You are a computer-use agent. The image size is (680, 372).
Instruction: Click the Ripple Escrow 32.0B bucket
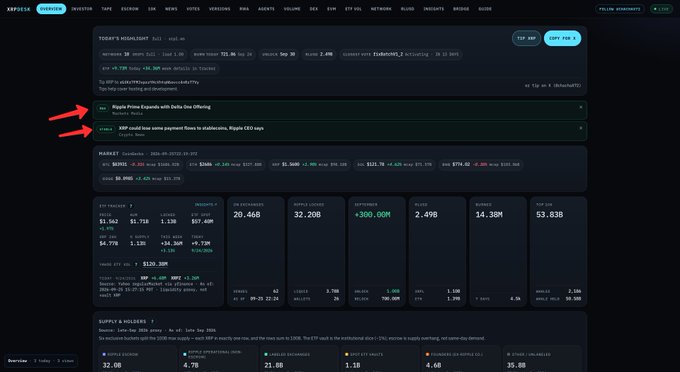[x=138, y=359]
